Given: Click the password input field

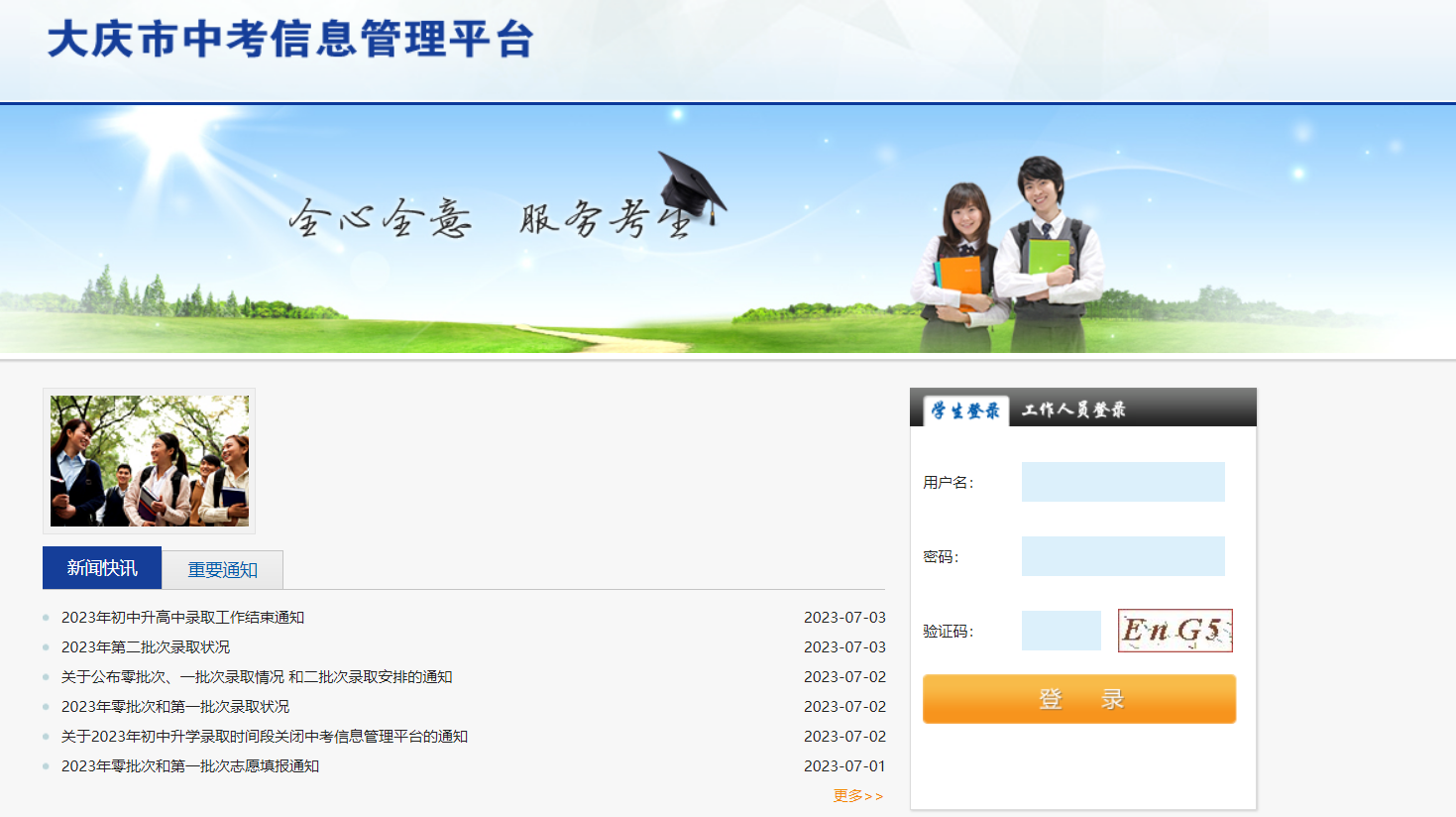Looking at the screenshot, I should pyautogui.click(x=1123, y=556).
